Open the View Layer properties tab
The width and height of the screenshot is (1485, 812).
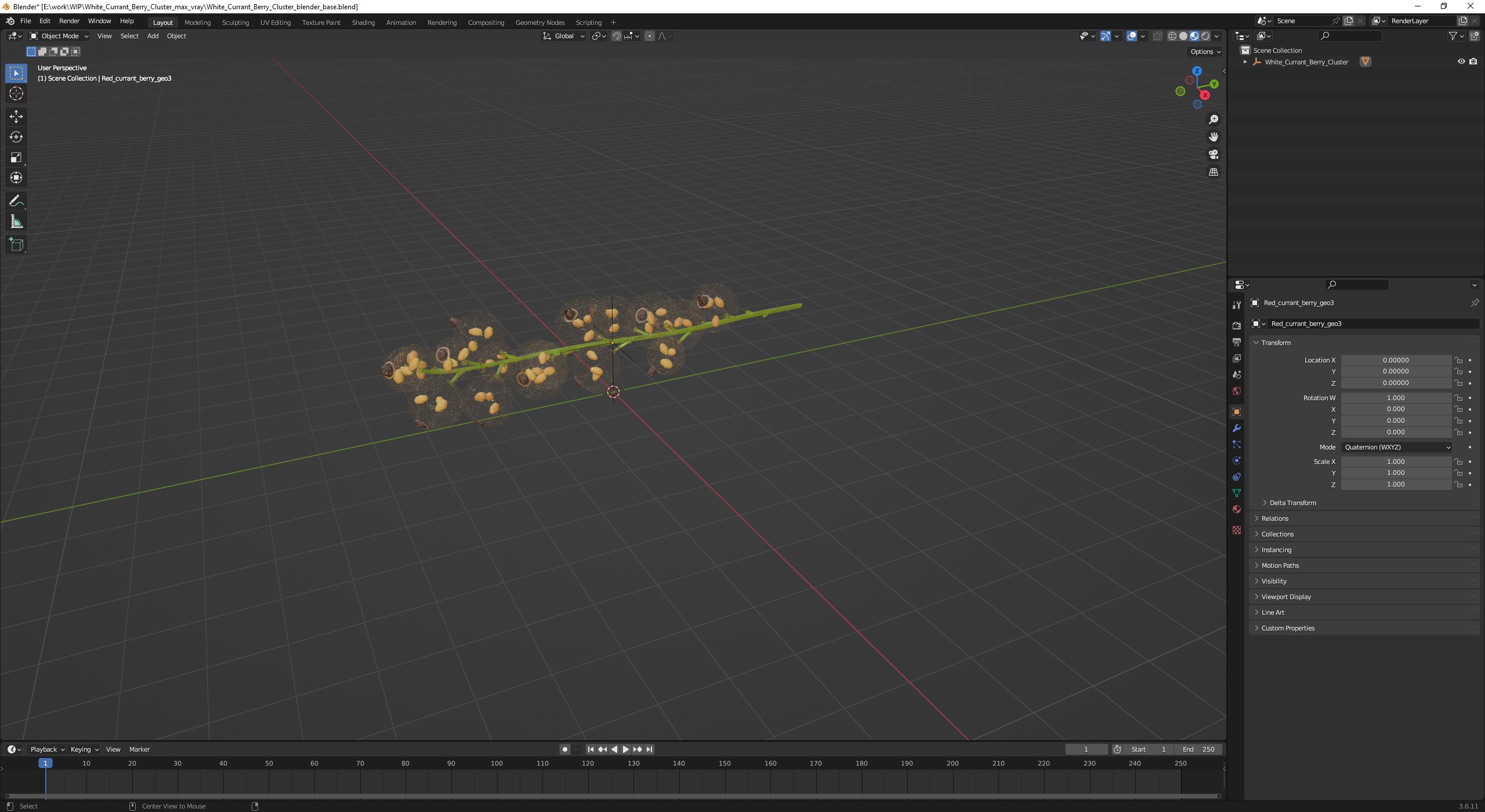click(1236, 358)
